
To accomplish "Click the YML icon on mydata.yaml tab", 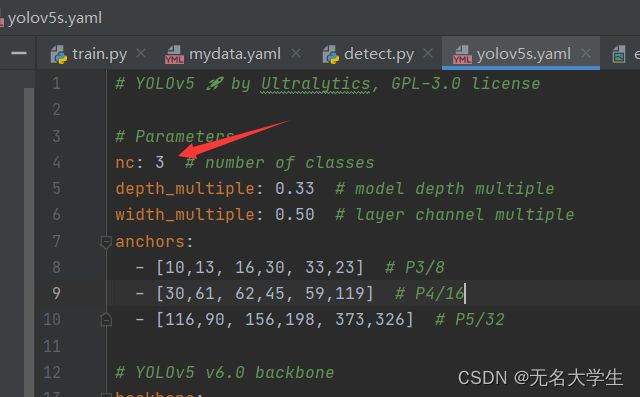I will click(x=174, y=55).
